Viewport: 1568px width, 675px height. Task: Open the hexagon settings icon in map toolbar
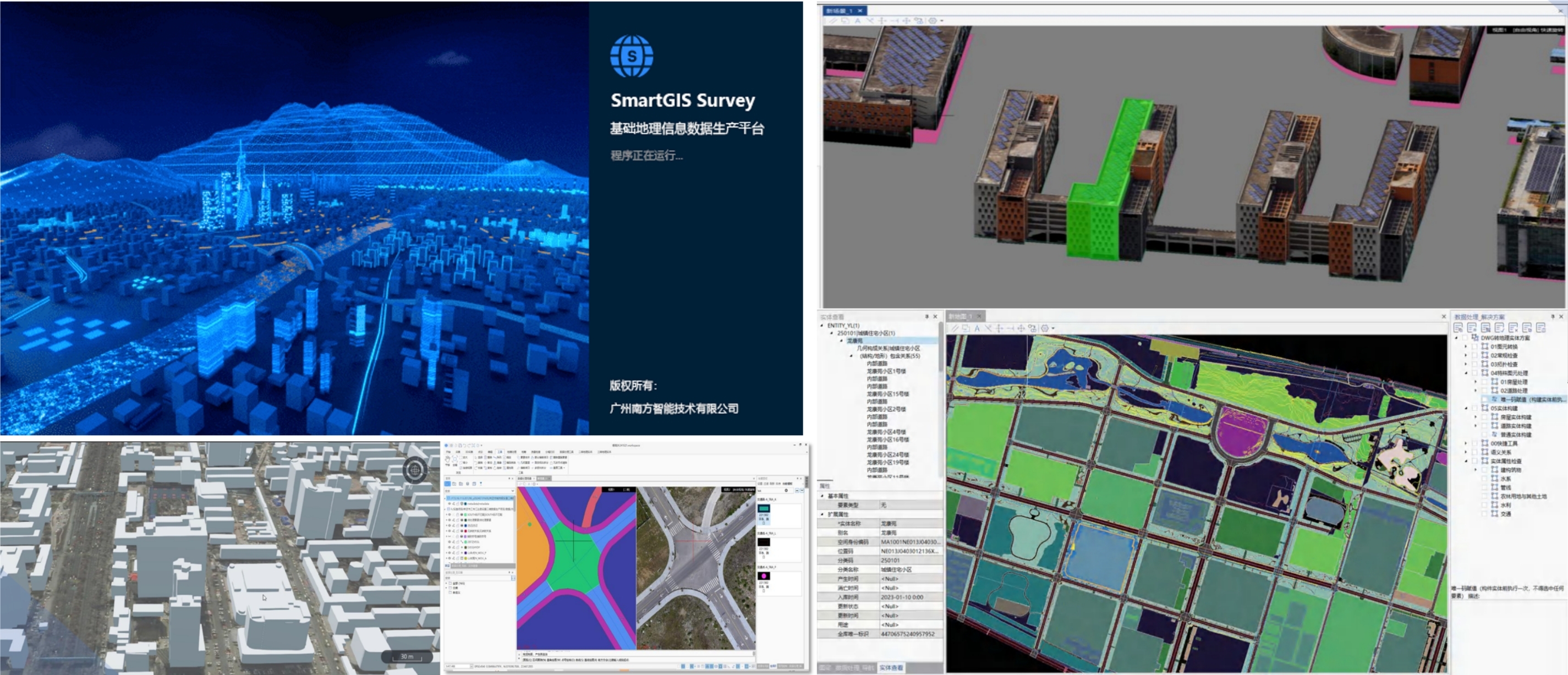tap(1045, 328)
